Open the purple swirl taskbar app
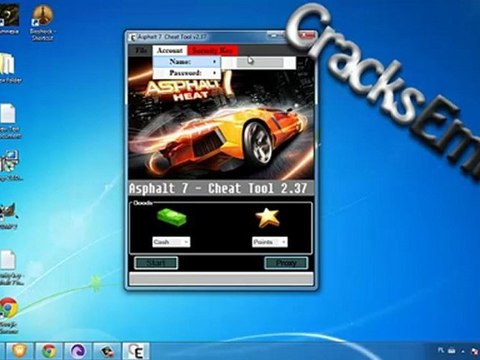Screen dimensions: 480x360 click(78, 351)
